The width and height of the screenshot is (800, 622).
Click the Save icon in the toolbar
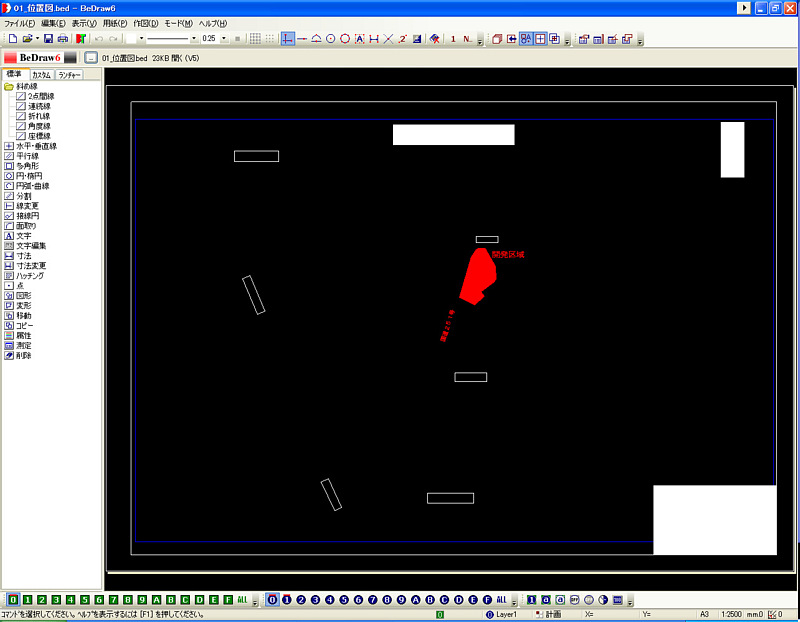click(x=48, y=39)
